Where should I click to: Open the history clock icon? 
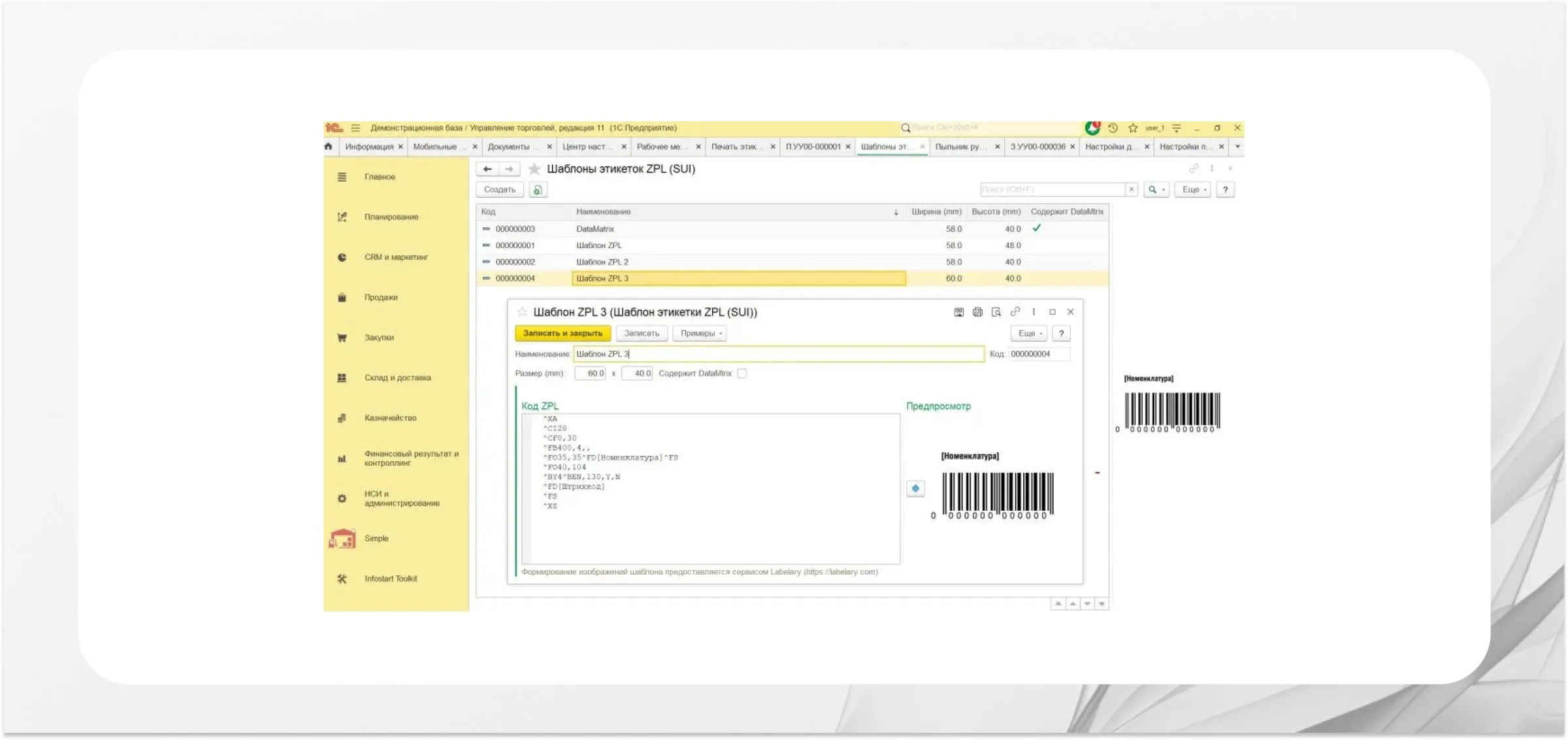point(1113,128)
